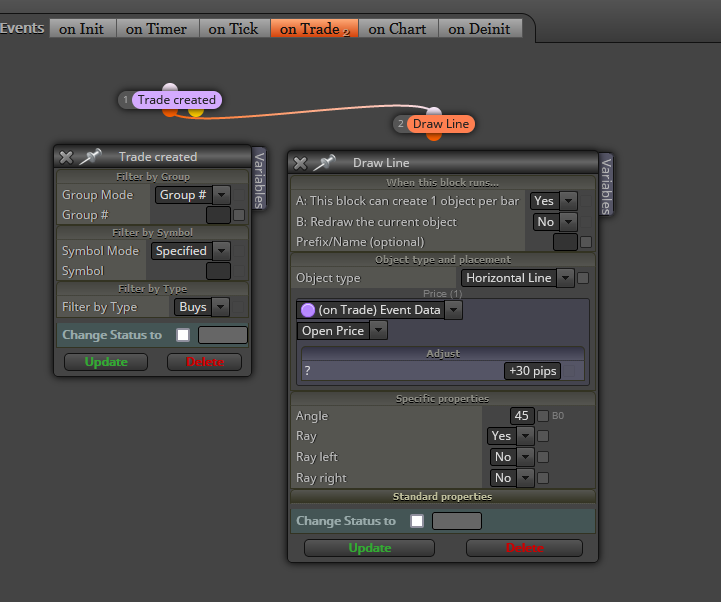The height and width of the screenshot is (602, 721).
Task: Click the Angle value field
Action: click(x=522, y=416)
